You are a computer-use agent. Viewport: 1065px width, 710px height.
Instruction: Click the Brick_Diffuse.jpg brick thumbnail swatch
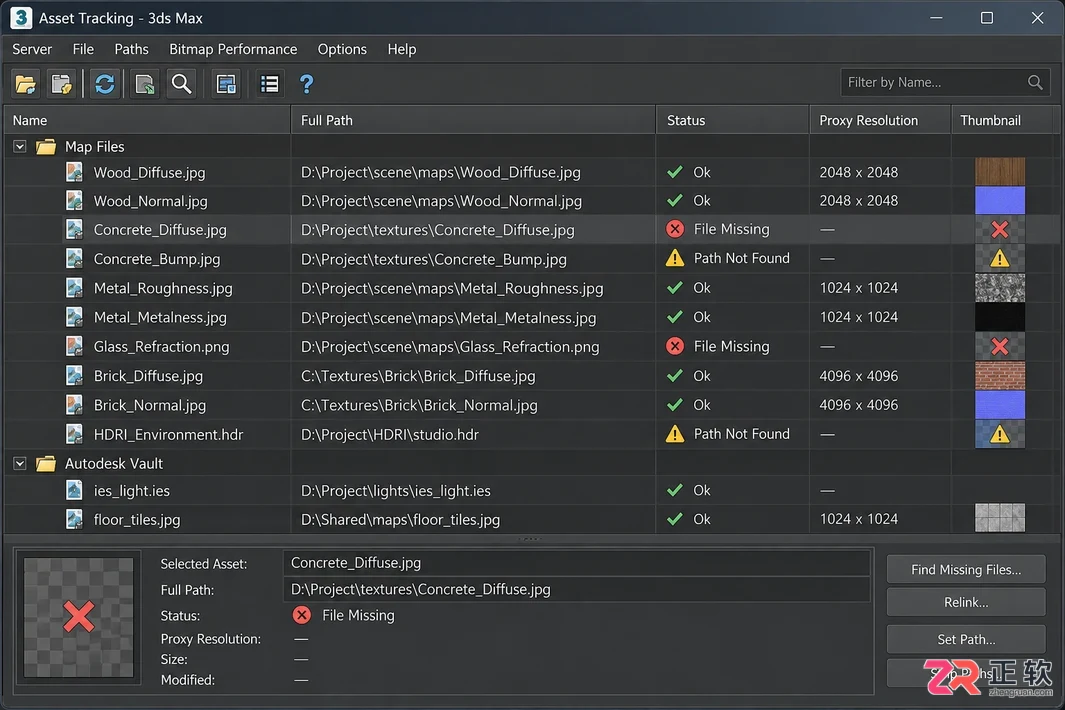[x=1000, y=376]
